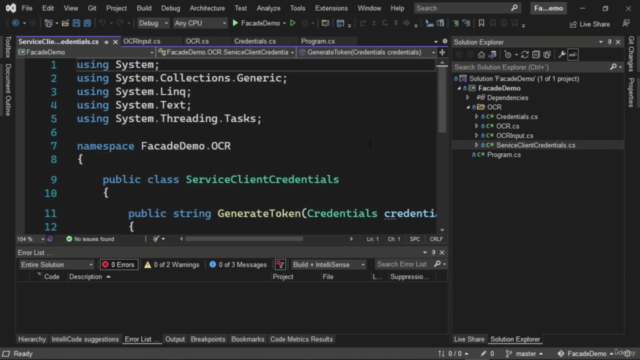Select Program.cs in Solution Explorer
Screen dimensions: 640x360
(x=504, y=155)
